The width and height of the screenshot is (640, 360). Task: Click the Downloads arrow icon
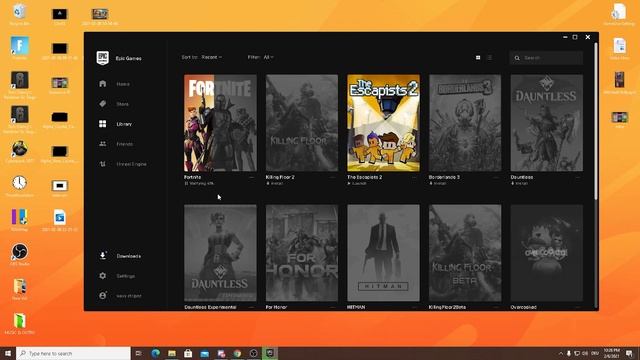pyautogui.click(x=102, y=256)
